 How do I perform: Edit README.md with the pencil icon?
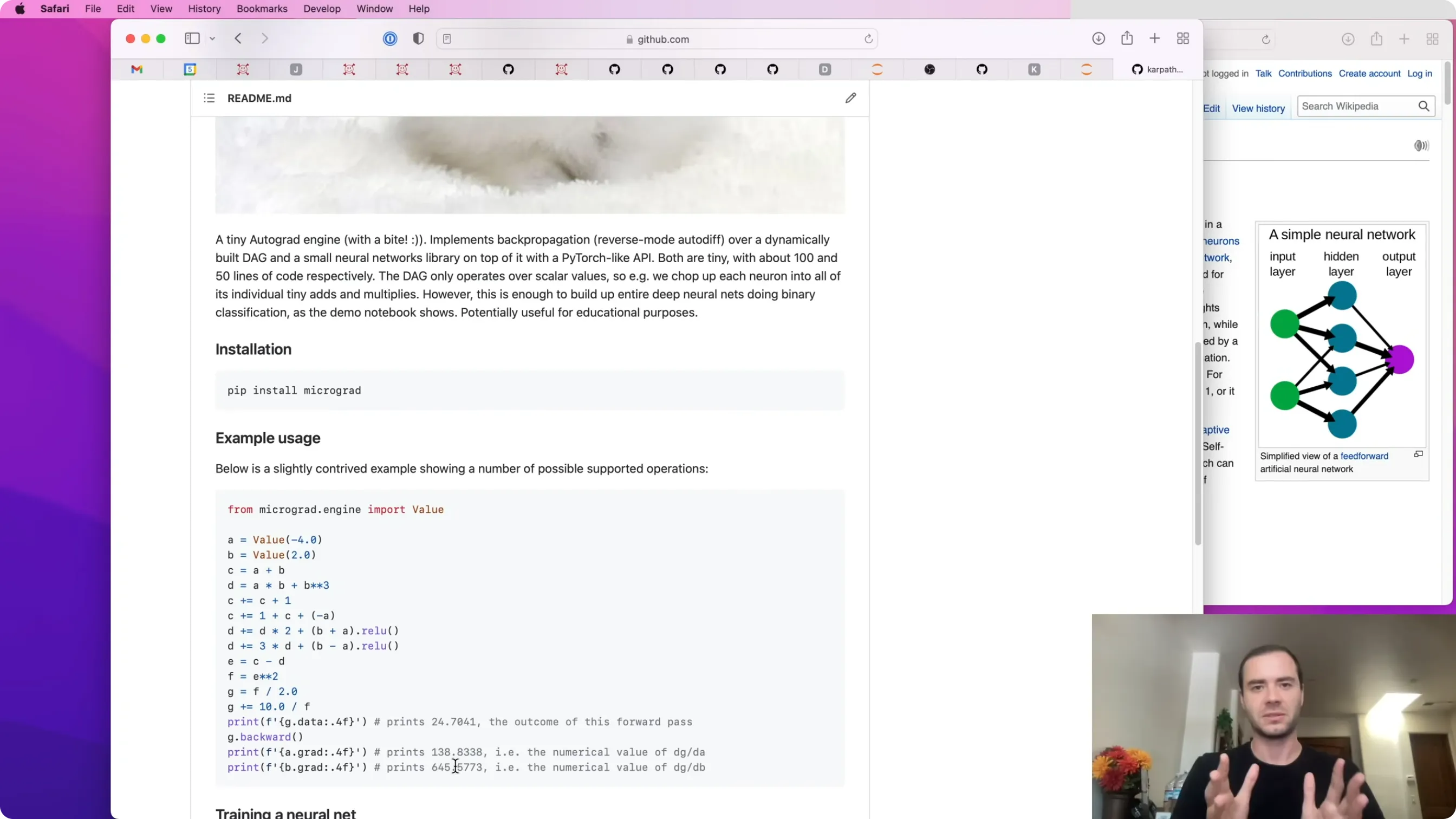pyautogui.click(x=850, y=99)
